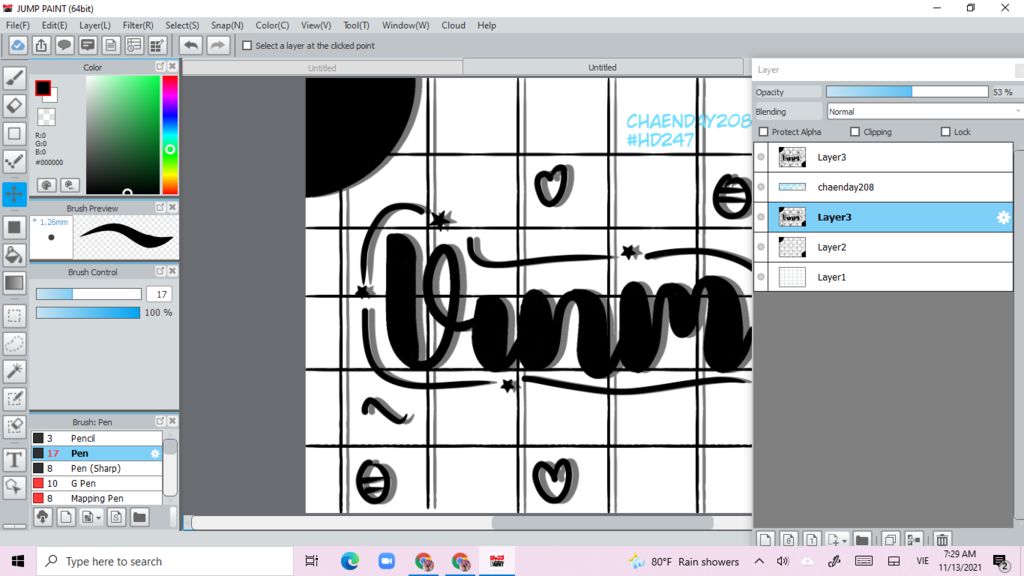Open the Layer menu
This screenshot has width=1024, height=576.
tap(95, 25)
